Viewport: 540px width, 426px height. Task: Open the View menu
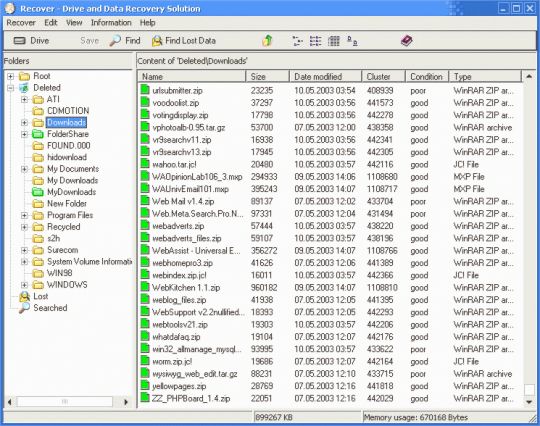[74, 23]
